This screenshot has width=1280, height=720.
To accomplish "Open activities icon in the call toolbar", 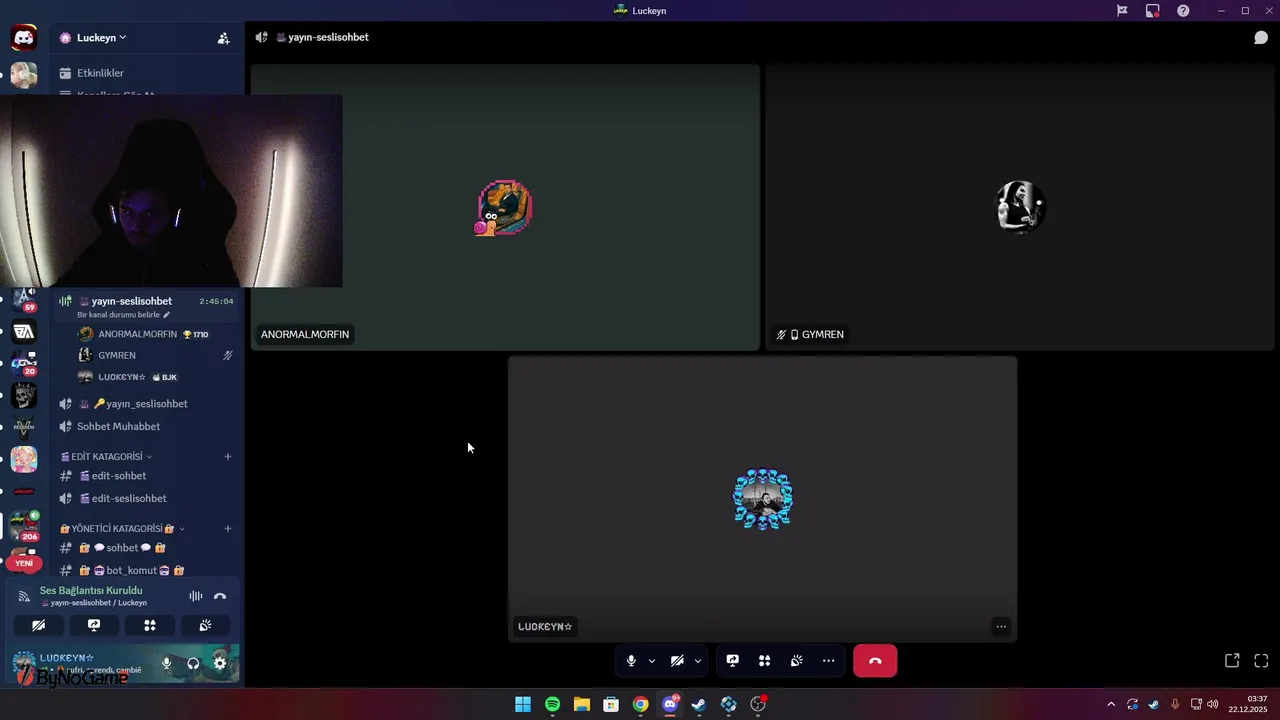I will (764, 661).
